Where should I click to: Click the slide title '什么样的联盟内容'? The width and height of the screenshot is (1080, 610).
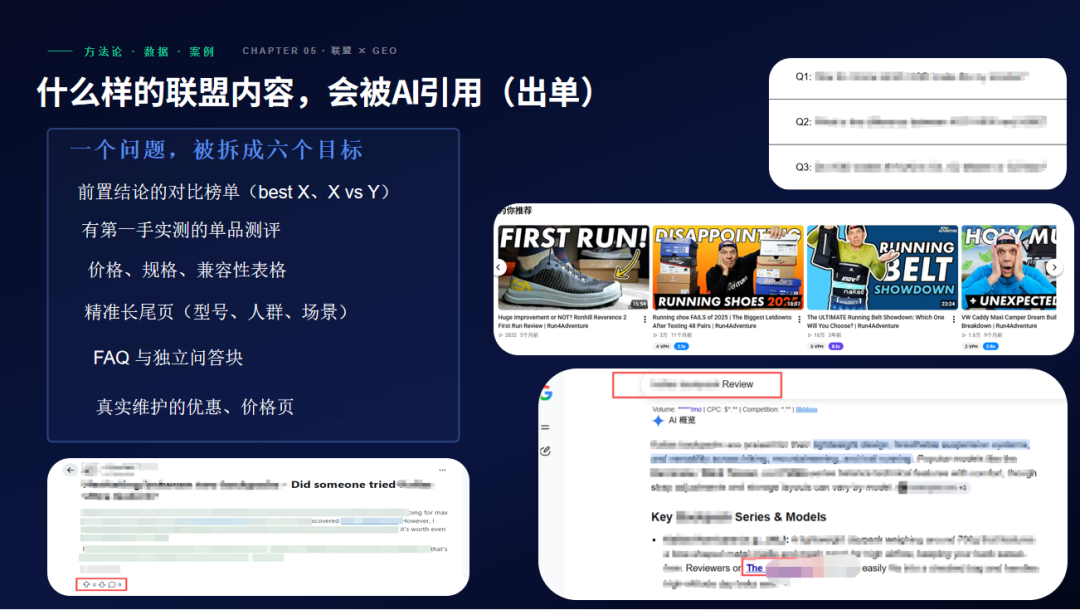167,92
